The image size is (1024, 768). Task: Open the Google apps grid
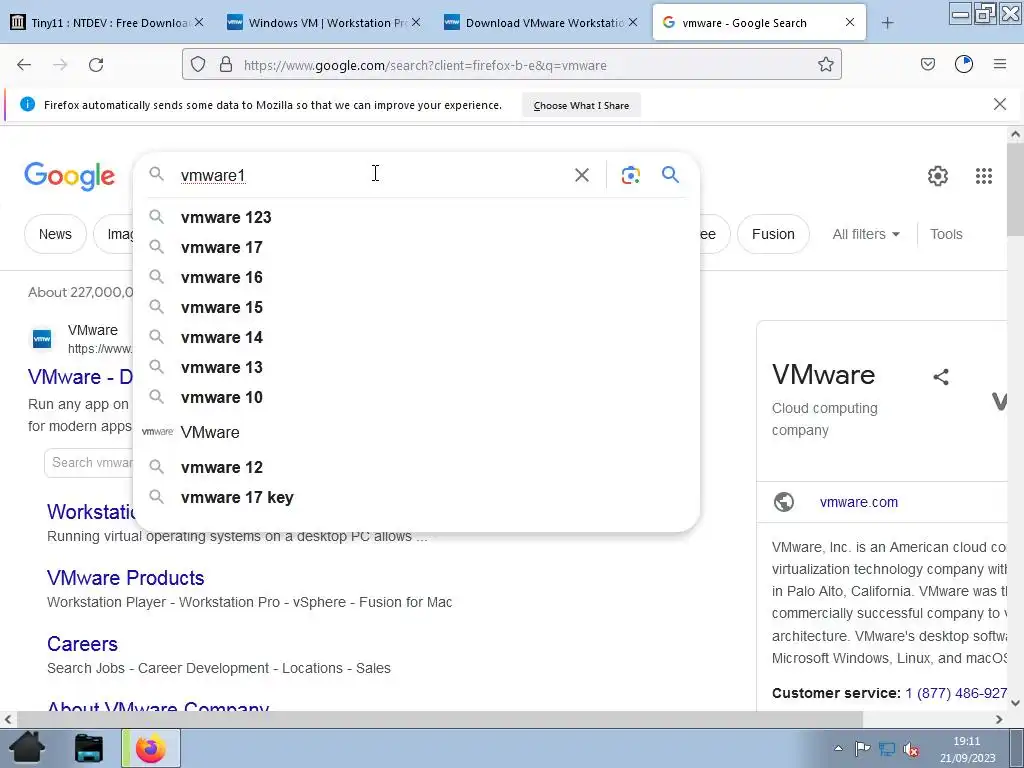[984, 176]
